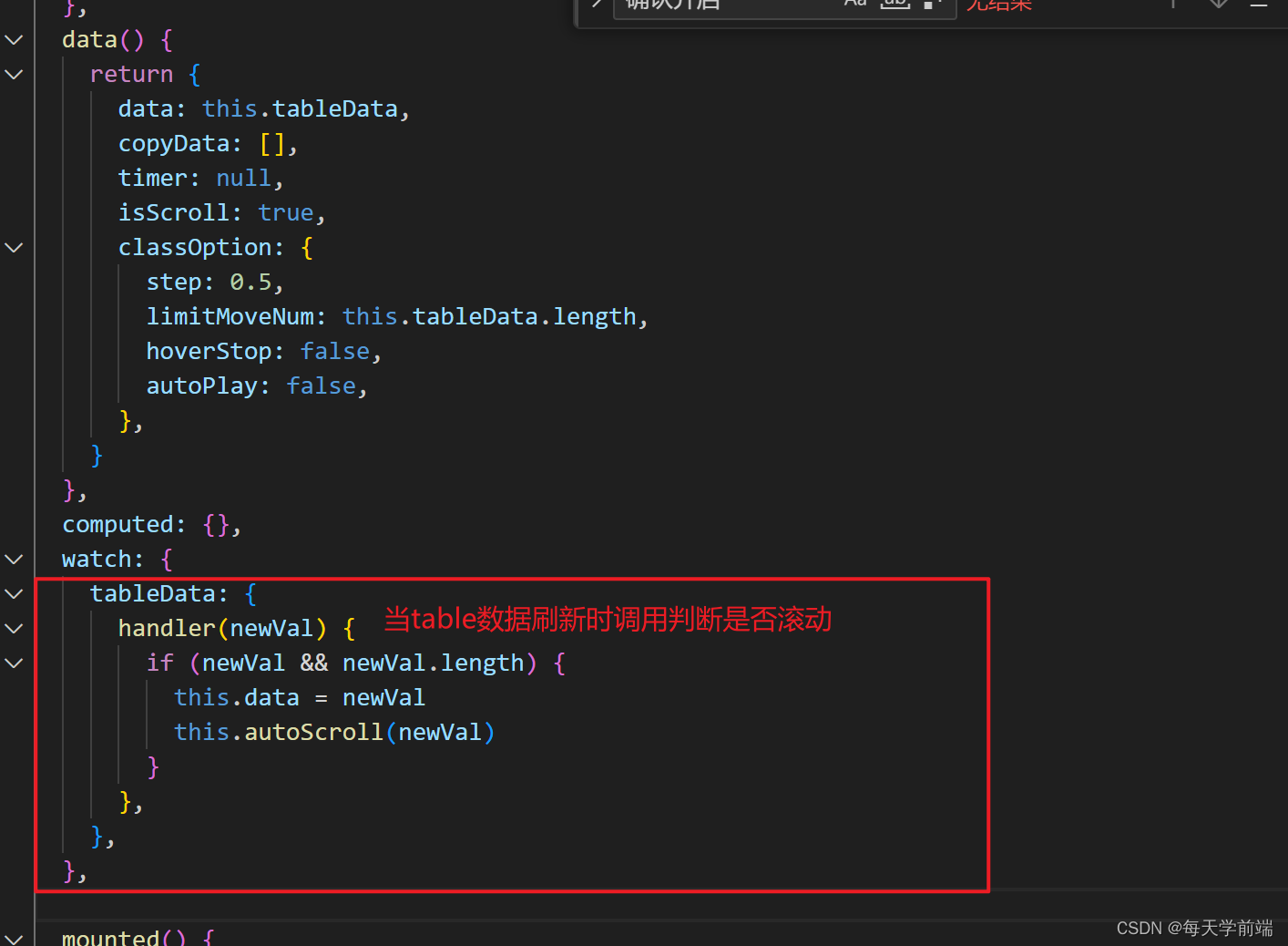Collapse the return block fold arrow
The height and width of the screenshot is (946, 1288).
14,74
